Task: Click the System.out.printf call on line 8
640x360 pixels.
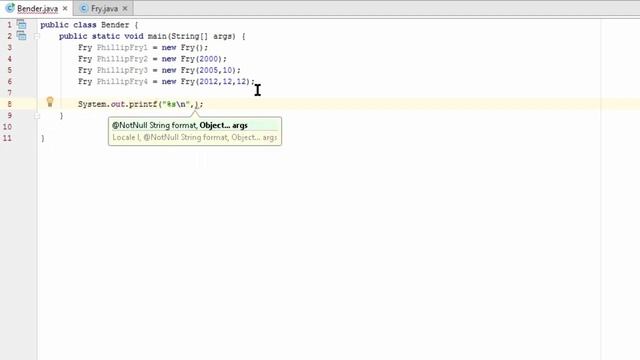Action: click(x=118, y=104)
